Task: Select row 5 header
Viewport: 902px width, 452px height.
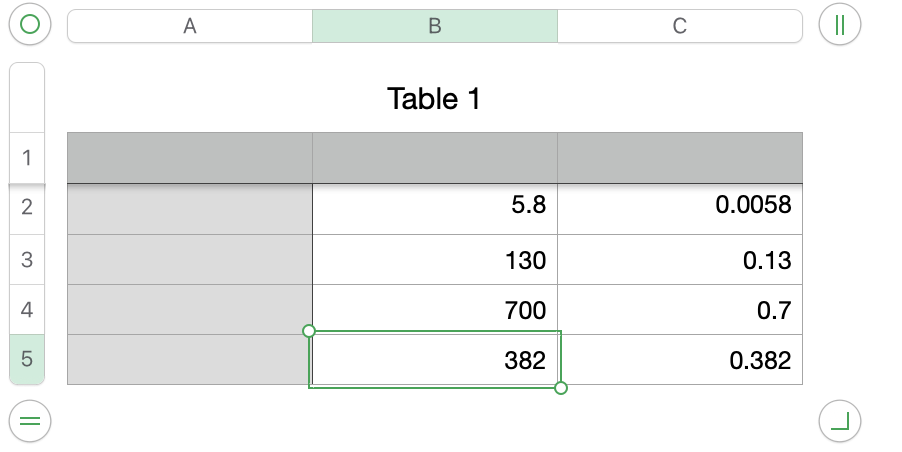Action: pyautogui.click(x=27, y=360)
